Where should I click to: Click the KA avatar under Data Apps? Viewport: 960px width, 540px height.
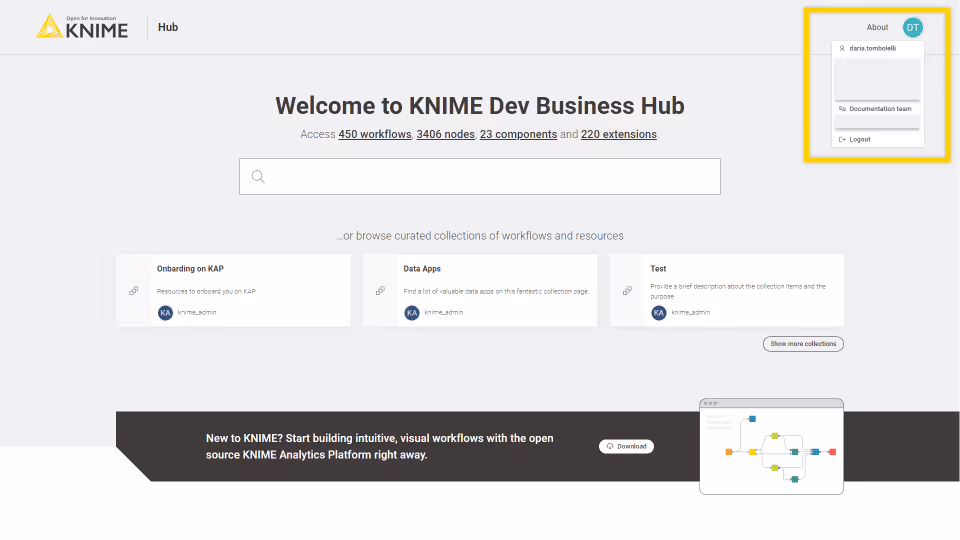pos(412,313)
